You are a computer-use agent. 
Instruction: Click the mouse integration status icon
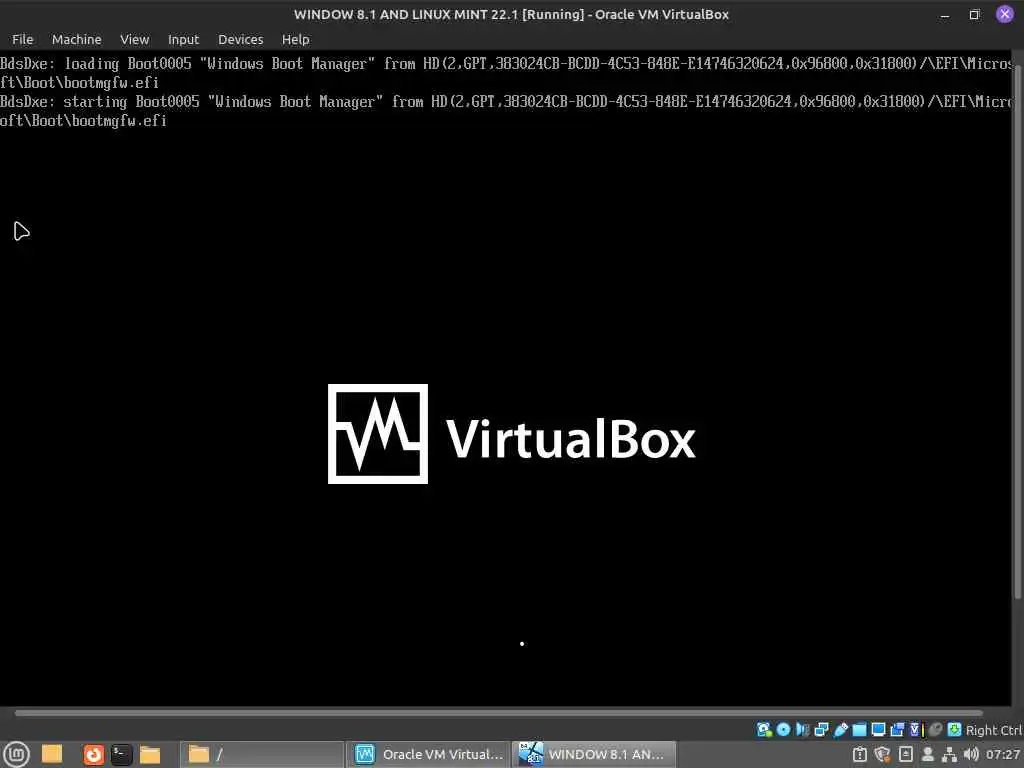[x=936, y=729]
